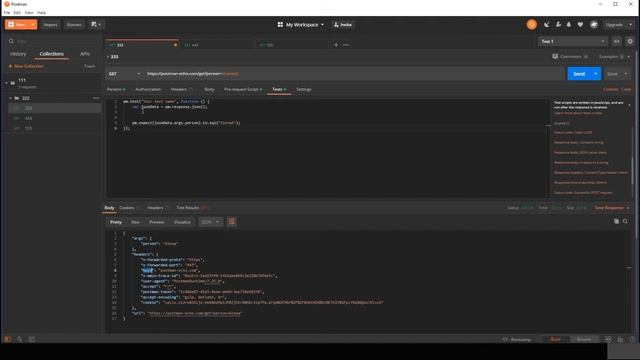Click the environment quick look eye icon

pos(616,41)
